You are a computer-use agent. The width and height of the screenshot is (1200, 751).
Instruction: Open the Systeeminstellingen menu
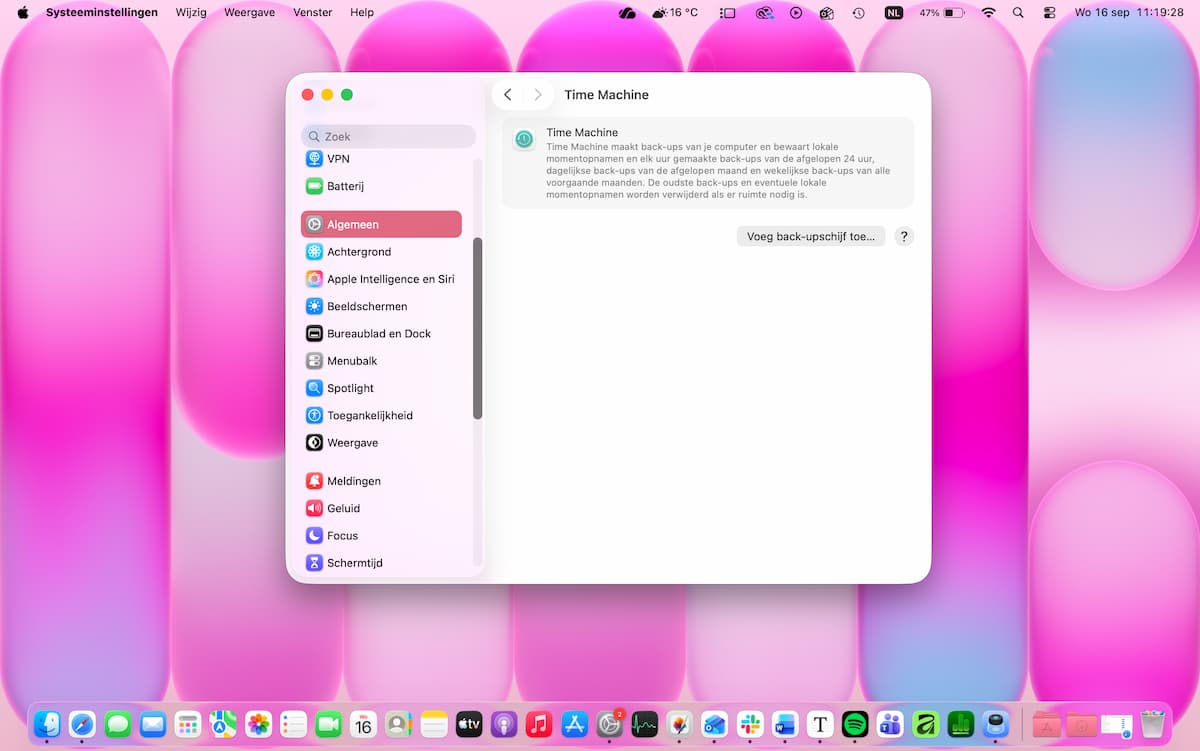tap(102, 12)
